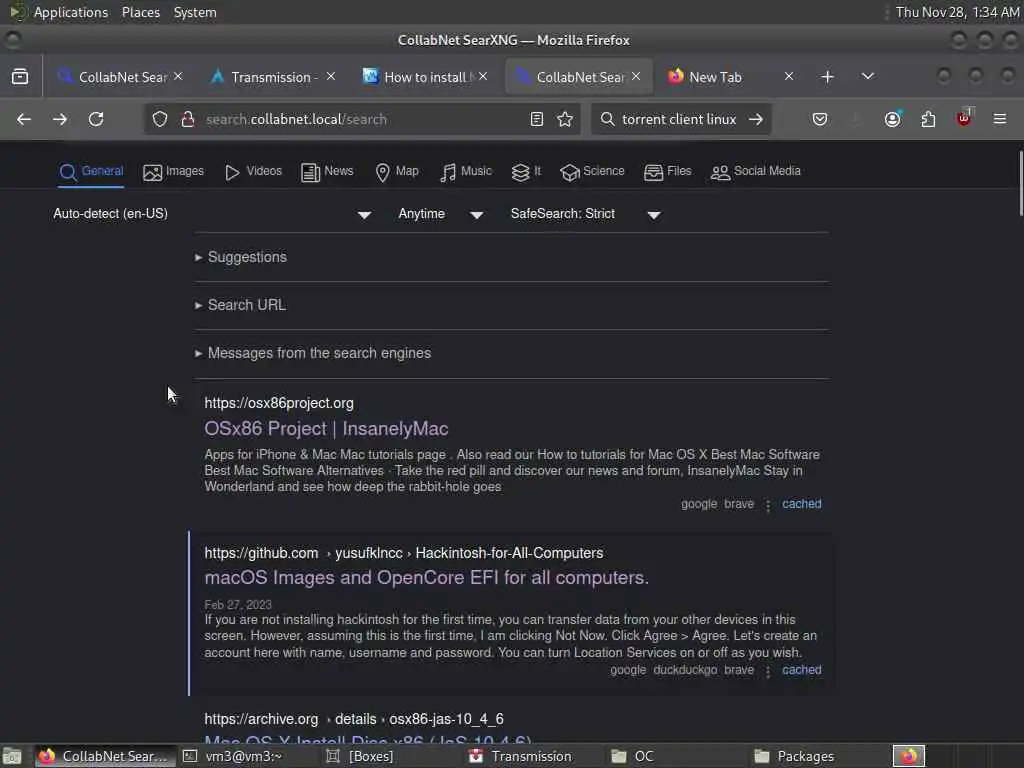The image size is (1024, 768).
Task: Open Firefox View icon
Action: pos(20,76)
